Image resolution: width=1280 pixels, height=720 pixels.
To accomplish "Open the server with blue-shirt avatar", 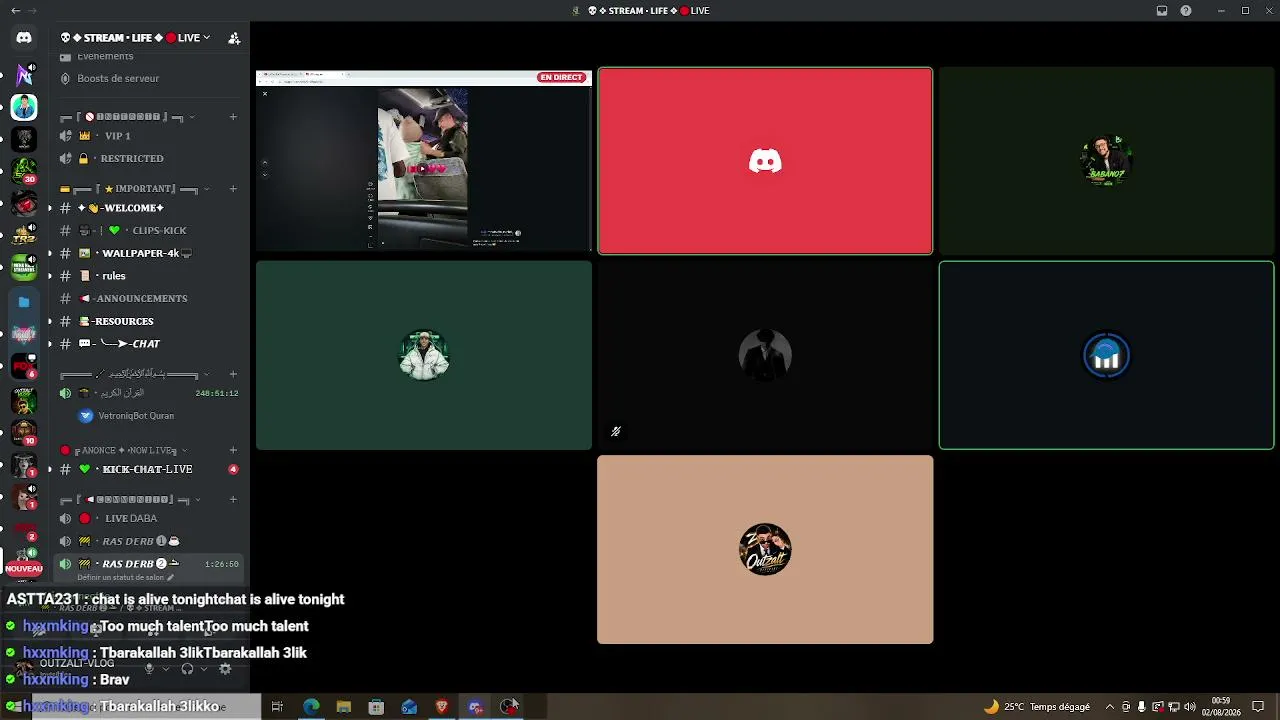I will pyautogui.click(x=24, y=107).
